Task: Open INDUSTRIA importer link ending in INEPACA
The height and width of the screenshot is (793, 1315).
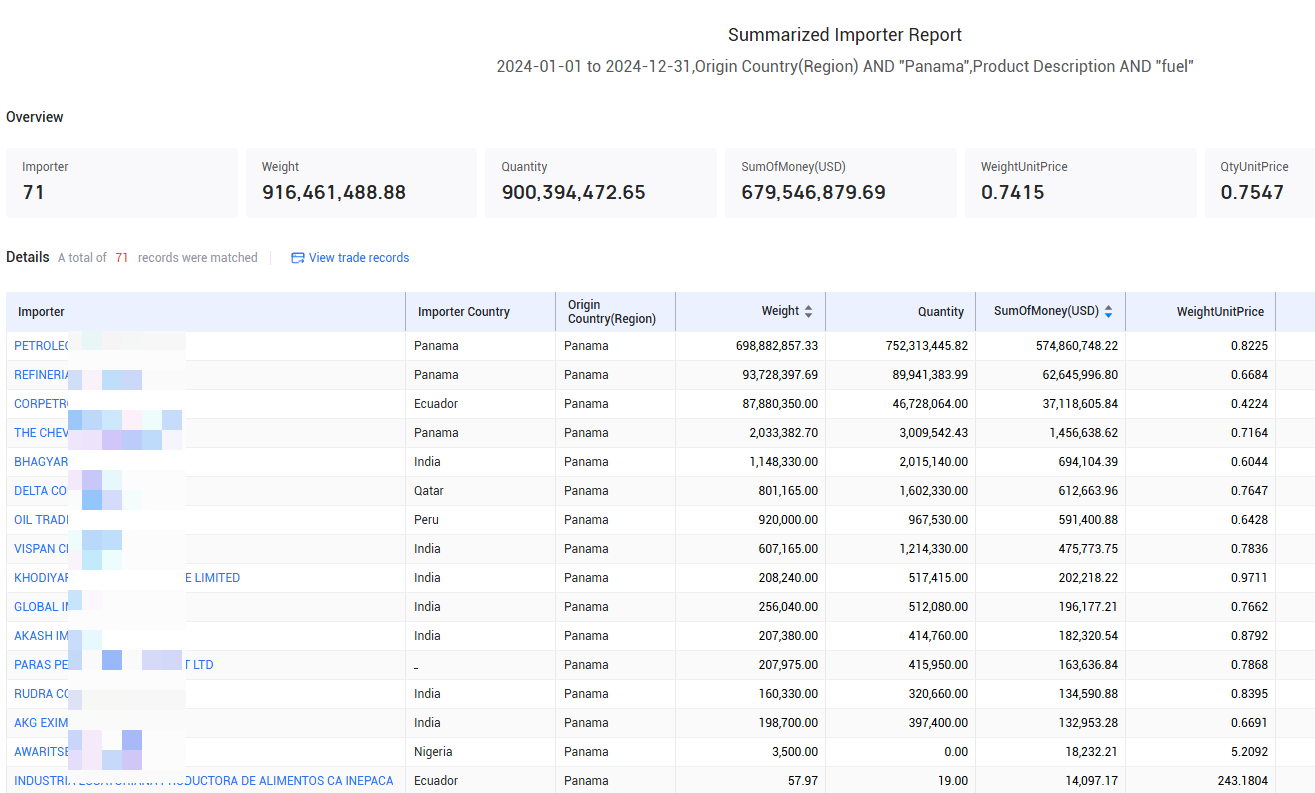Action: coord(204,781)
